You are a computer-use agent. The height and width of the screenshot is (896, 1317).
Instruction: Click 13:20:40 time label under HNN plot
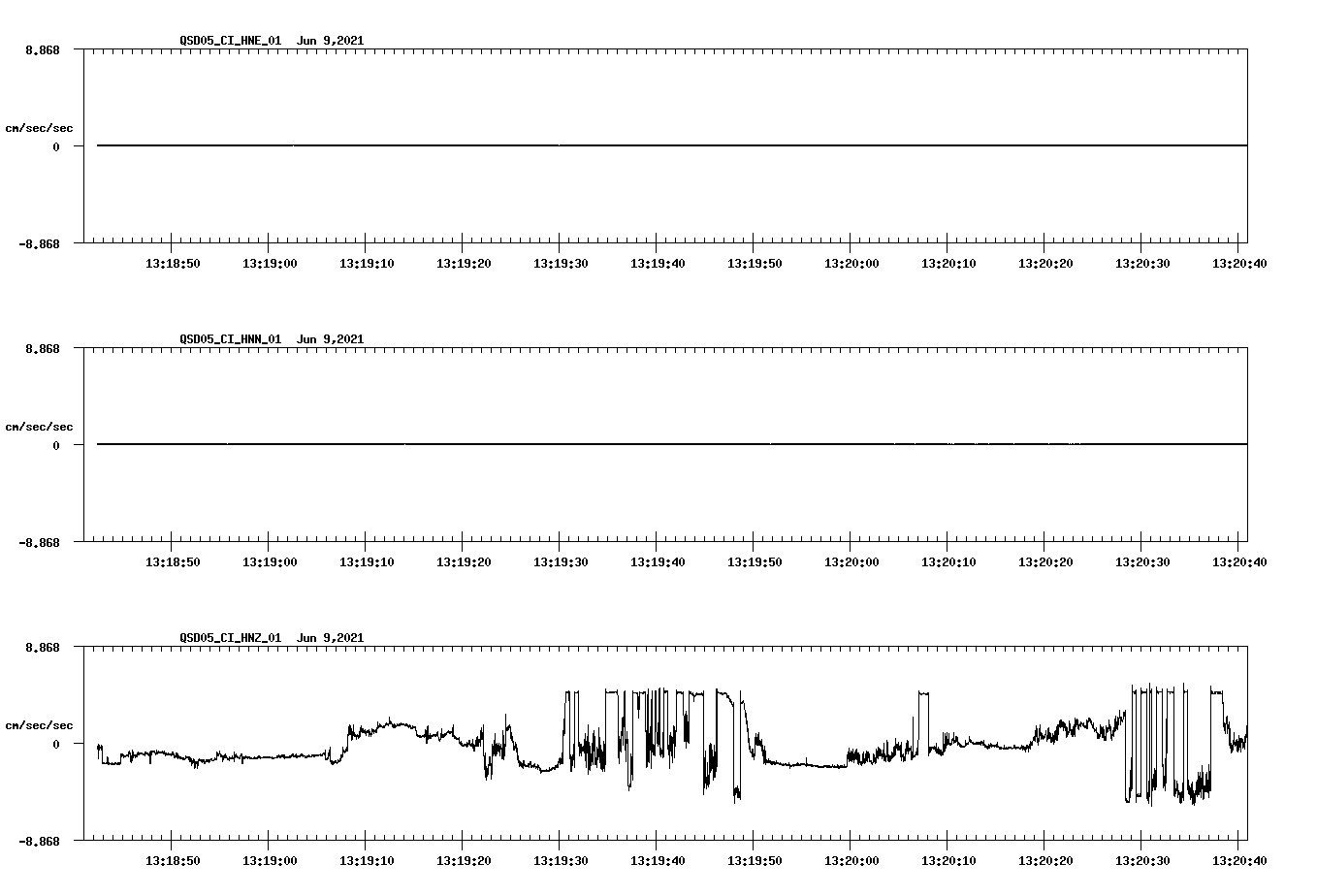pyautogui.click(x=1239, y=561)
